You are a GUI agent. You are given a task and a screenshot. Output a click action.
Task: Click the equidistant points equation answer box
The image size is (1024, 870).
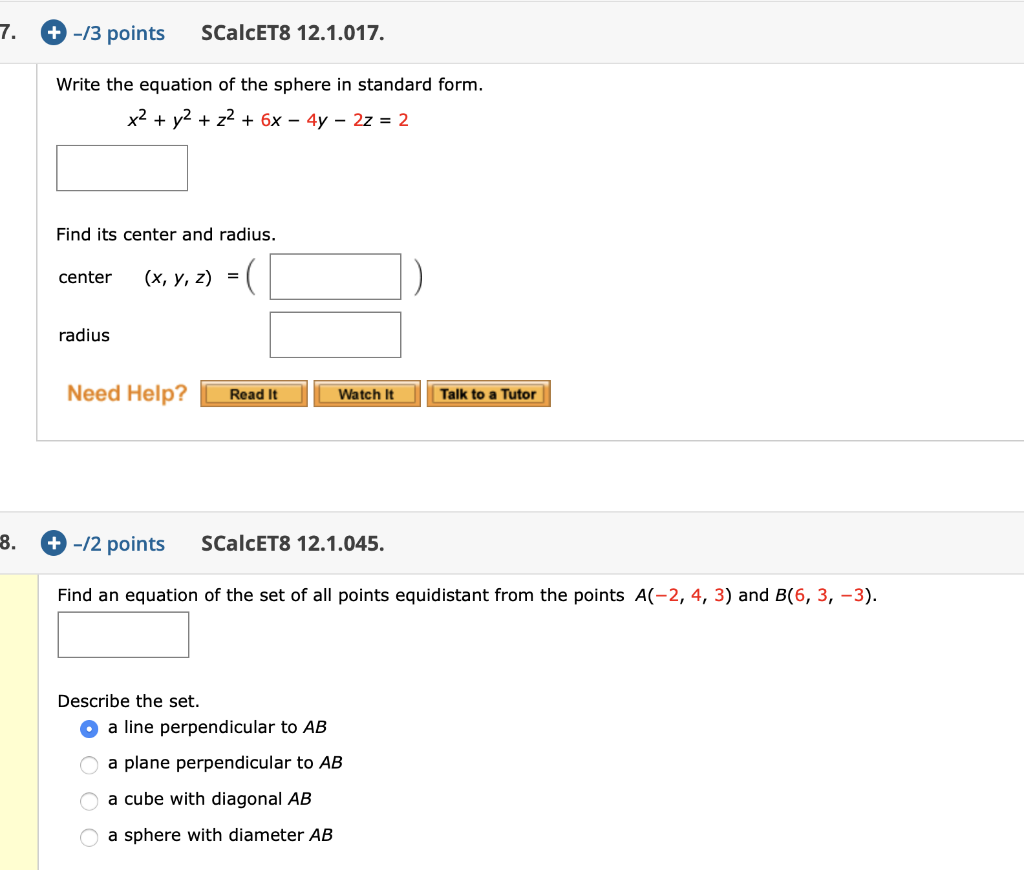tap(123, 634)
